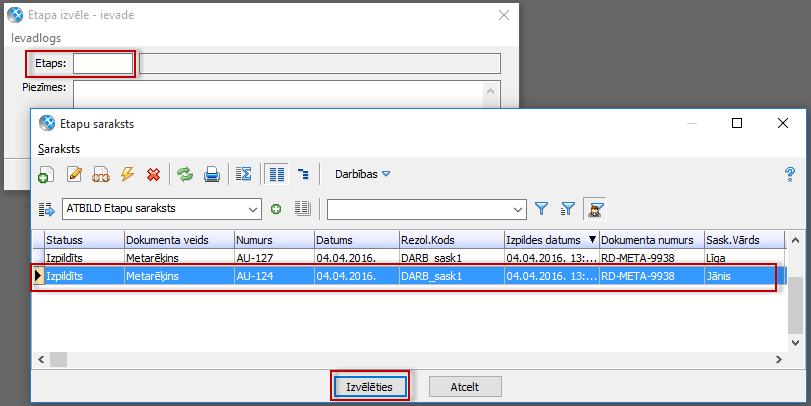Image resolution: width=811 pixels, height=406 pixels.
Task: Click the new record icon with green plus
Action: pos(46,174)
